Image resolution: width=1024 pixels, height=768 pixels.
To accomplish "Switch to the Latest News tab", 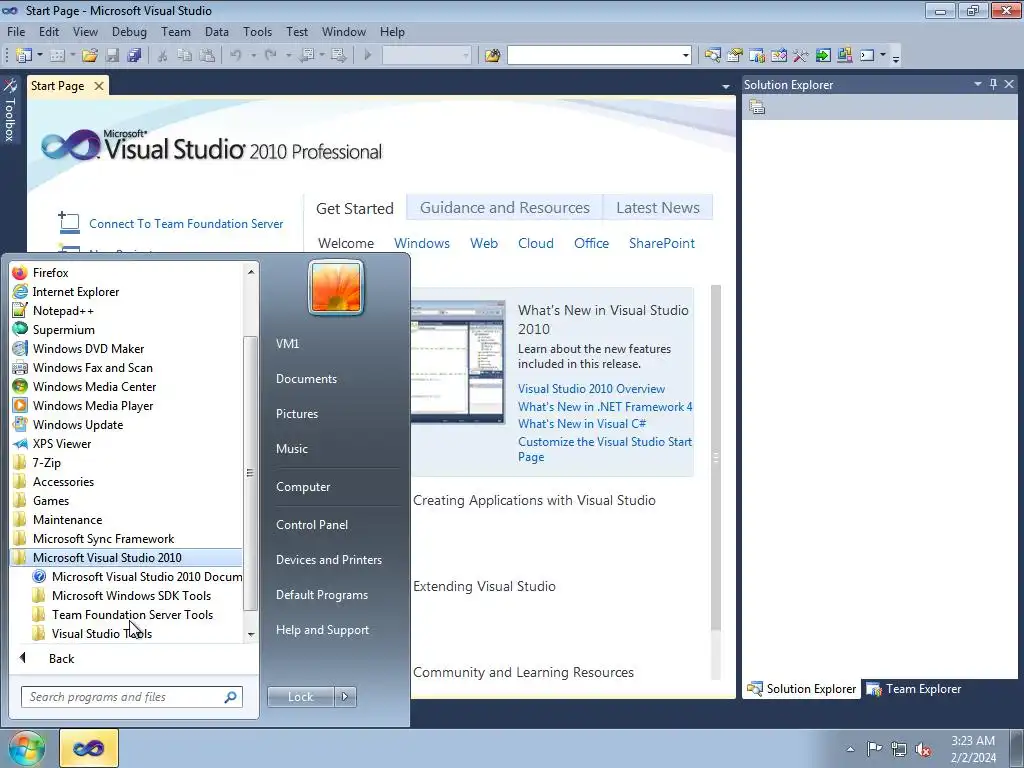I will click(x=658, y=208).
